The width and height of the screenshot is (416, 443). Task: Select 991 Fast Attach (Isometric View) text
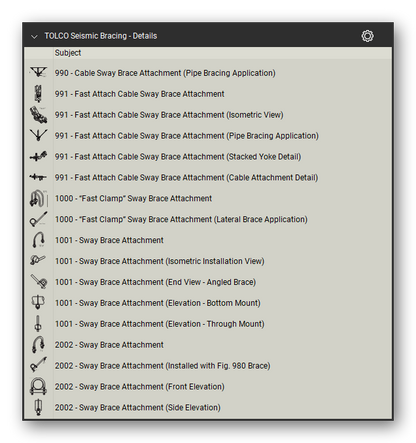point(169,115)
